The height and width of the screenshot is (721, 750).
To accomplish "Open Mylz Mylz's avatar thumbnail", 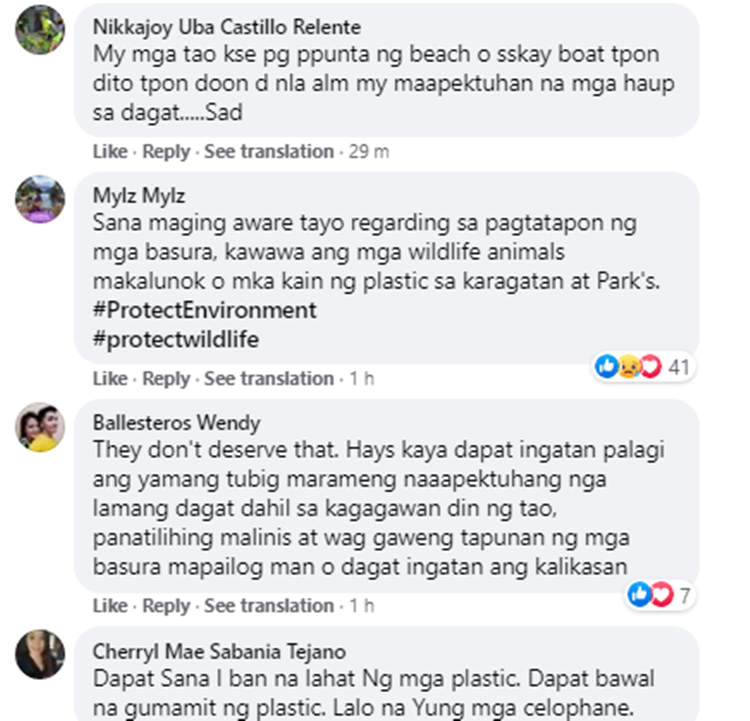I will pos(40,199).
